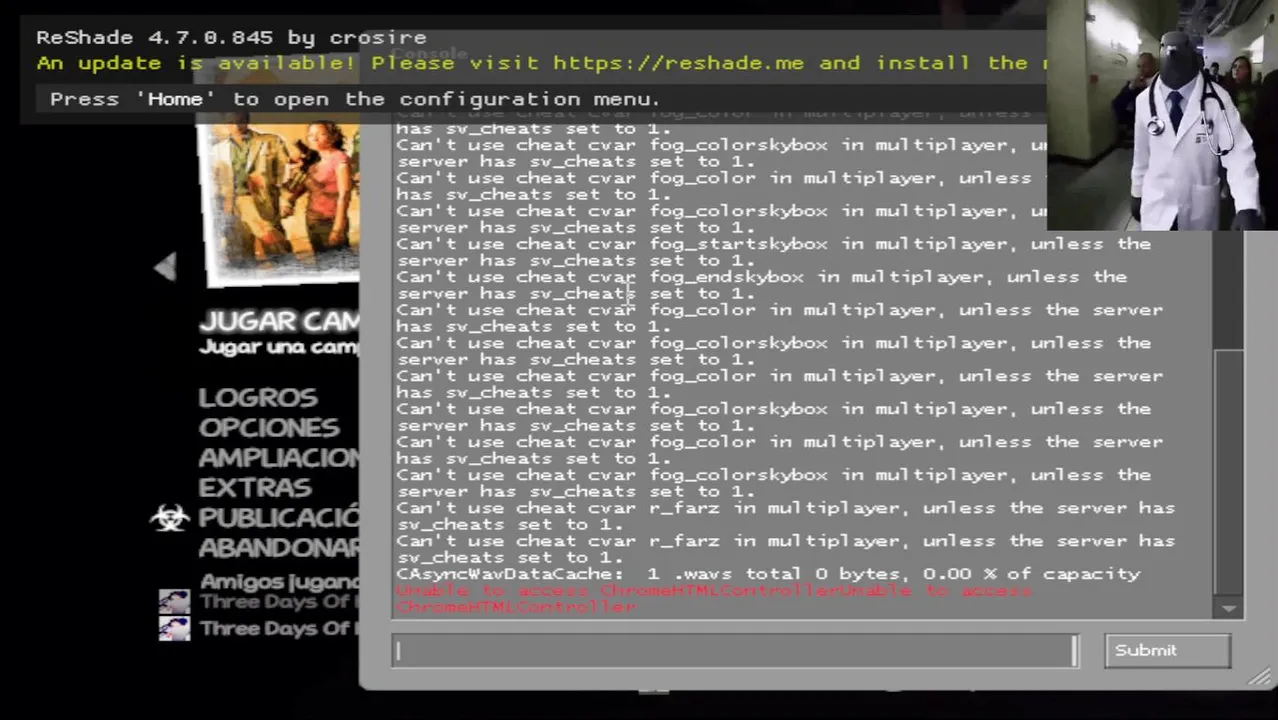Click the 'fog_endskybox' console message line
Viewport: 1278px width, 720px height.
point(761,285)
